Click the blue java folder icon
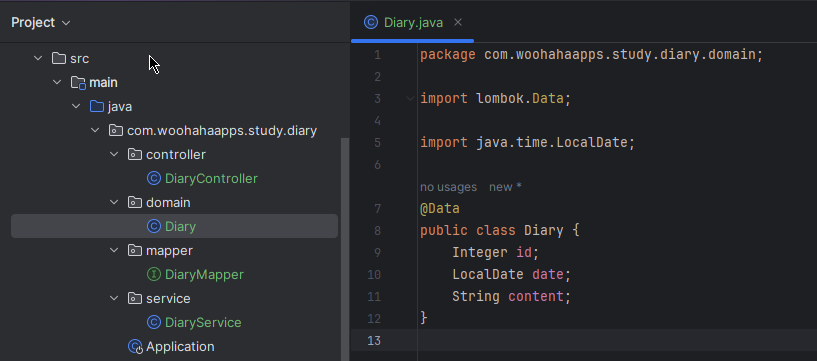817x361 pixels. coord(97,106)
